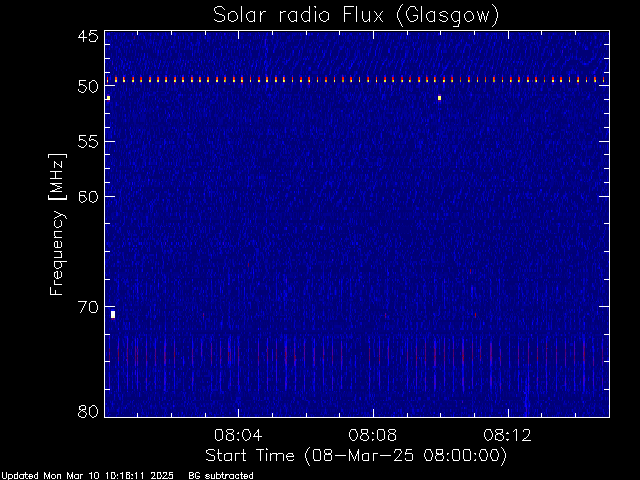Click the white burst marker near 70 MHz
Screen dimensions: 640x480
tap(113, 315)
